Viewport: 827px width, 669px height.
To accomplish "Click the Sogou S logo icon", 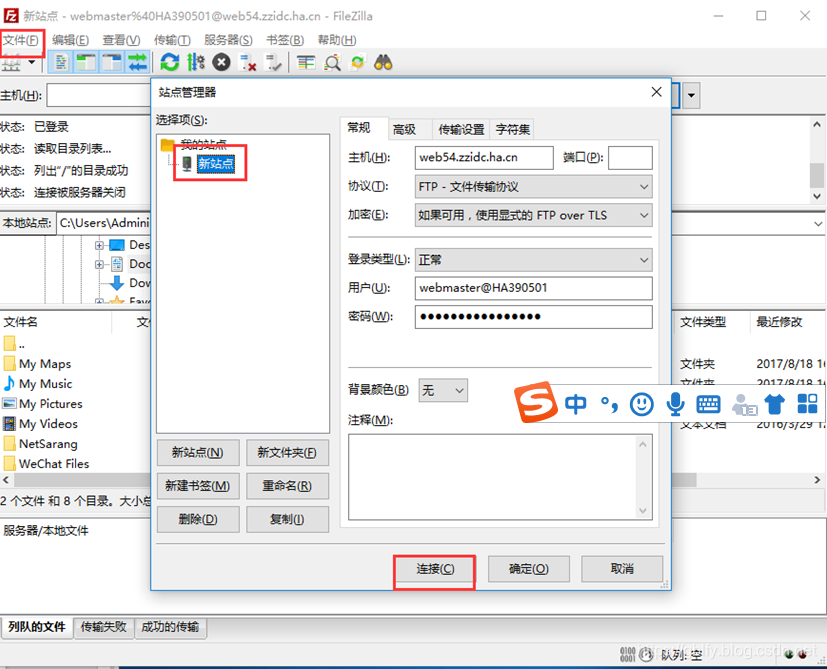I will click(536, 402).
